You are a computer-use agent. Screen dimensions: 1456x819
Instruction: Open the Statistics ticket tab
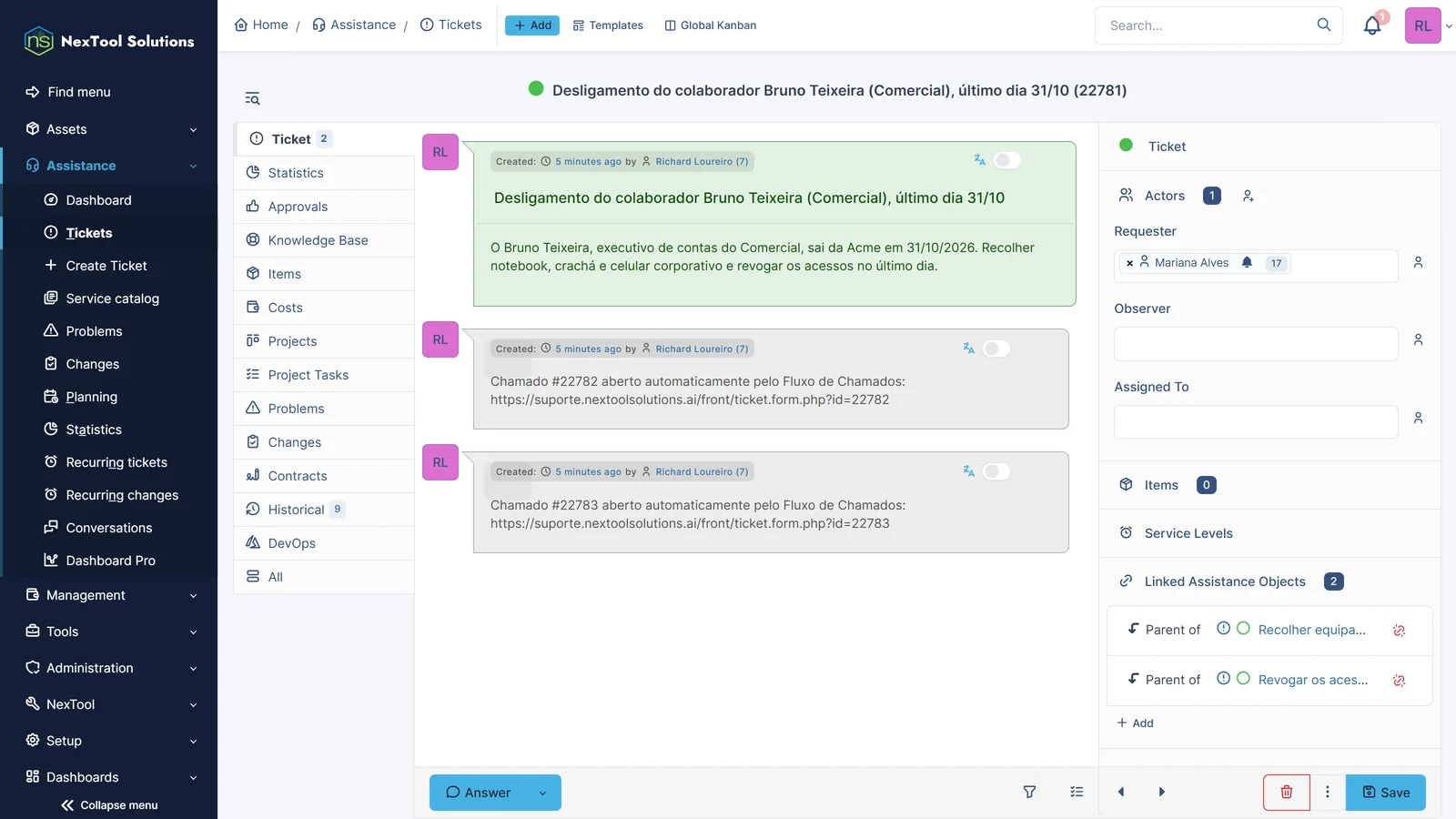pos(324,173)
